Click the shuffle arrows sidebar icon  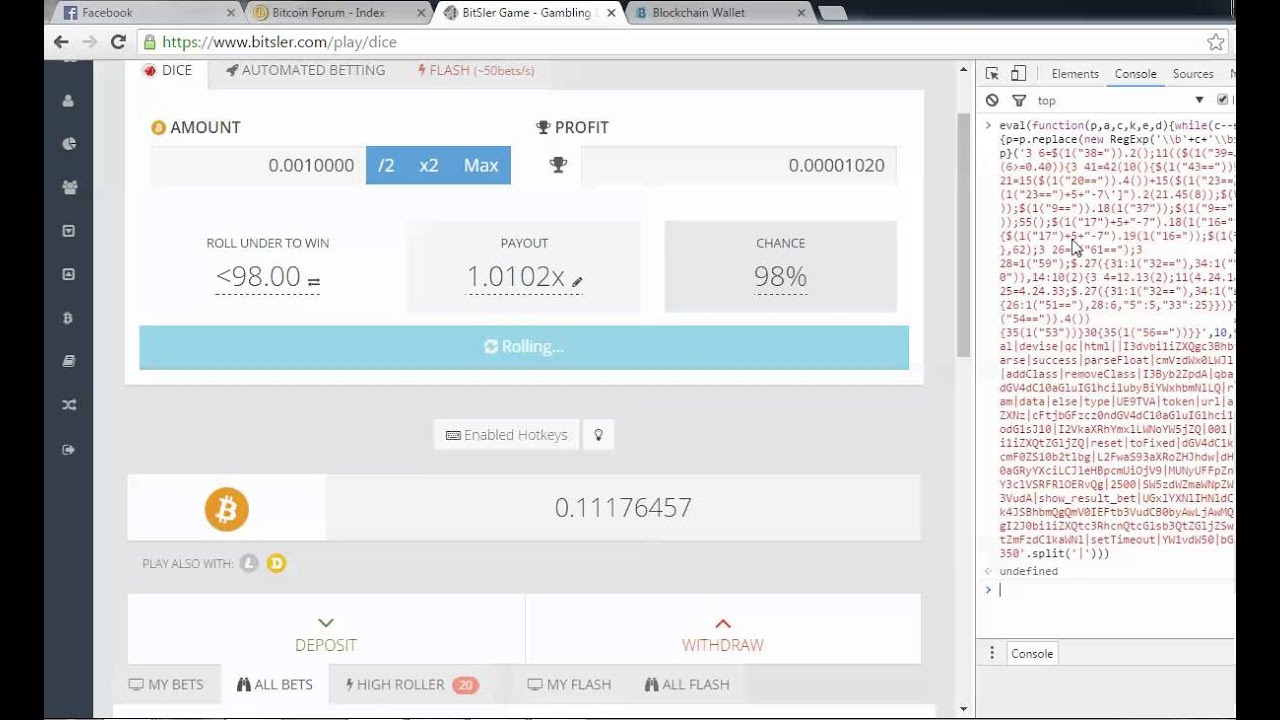pos(68,405)
